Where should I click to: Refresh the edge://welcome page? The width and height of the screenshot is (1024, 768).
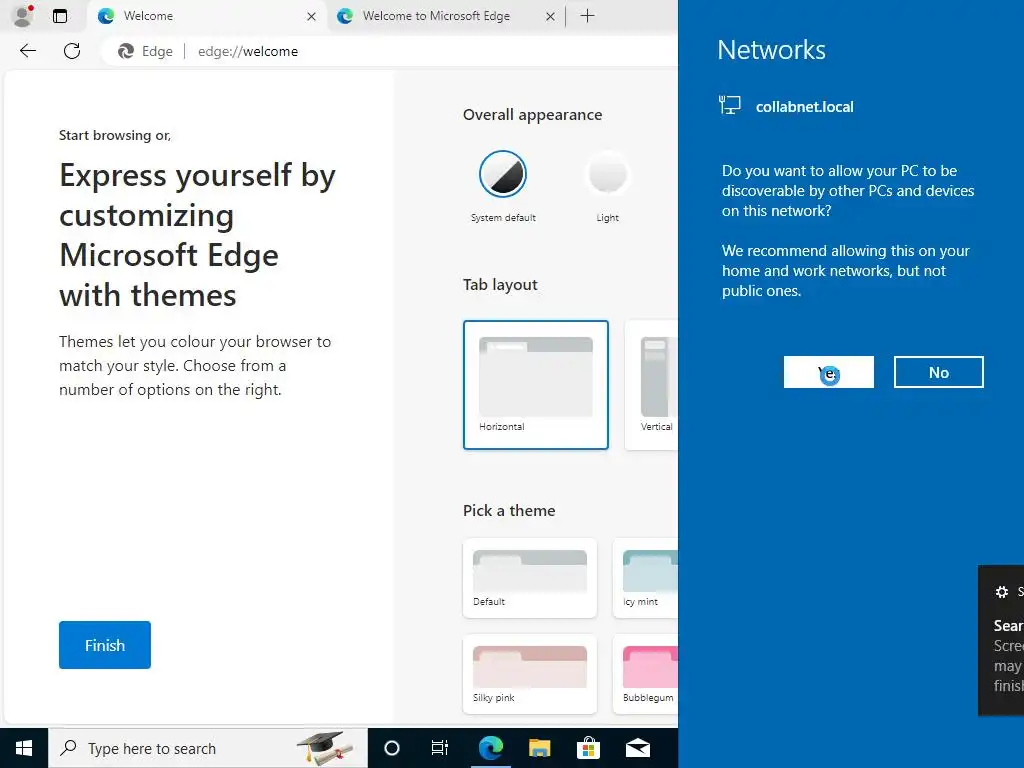(72, 51)
